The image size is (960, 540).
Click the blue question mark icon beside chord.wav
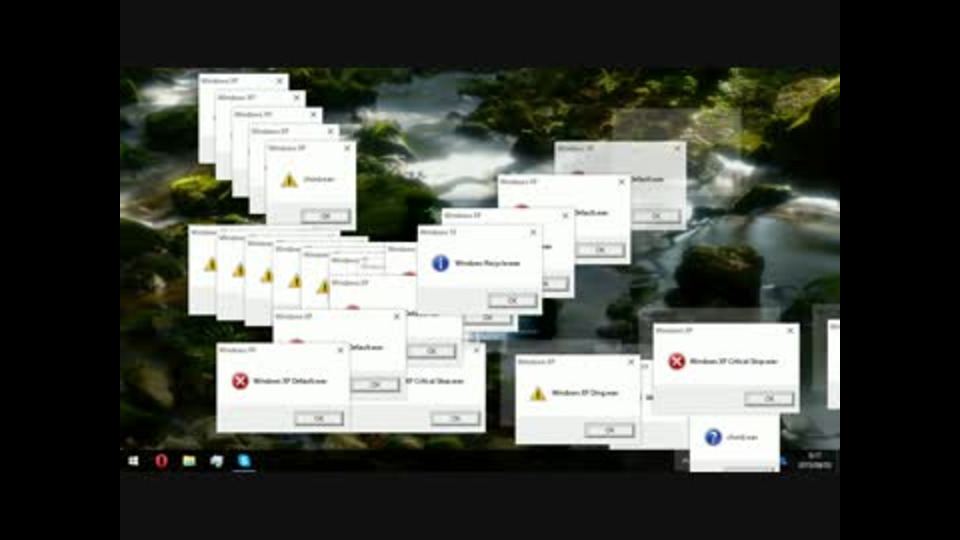713,437
